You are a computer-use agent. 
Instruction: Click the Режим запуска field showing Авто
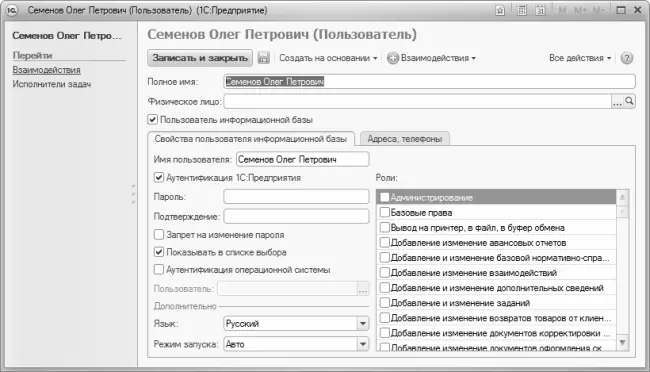tap(291, 344)
